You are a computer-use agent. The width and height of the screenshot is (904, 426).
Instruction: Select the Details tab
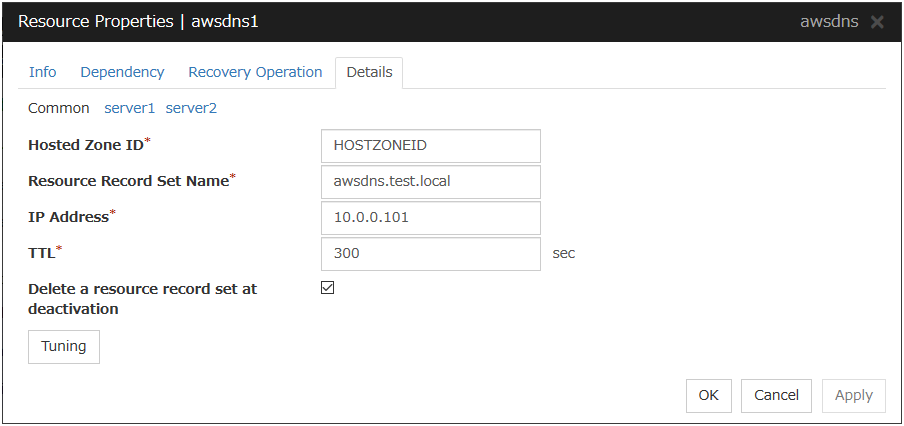tap(369, 72)
